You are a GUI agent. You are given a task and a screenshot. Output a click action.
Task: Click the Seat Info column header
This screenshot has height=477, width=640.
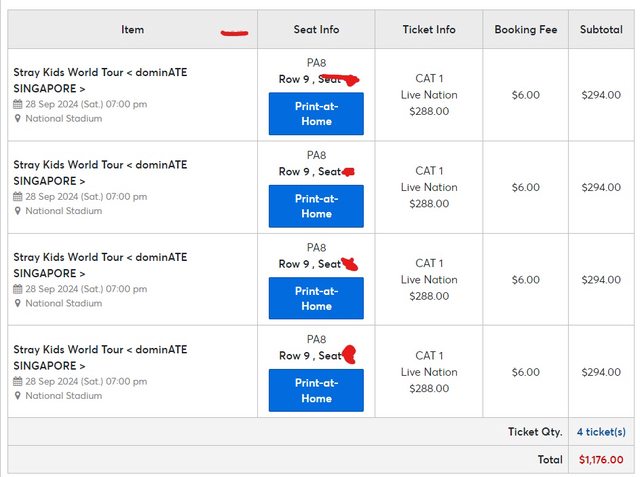316,30
